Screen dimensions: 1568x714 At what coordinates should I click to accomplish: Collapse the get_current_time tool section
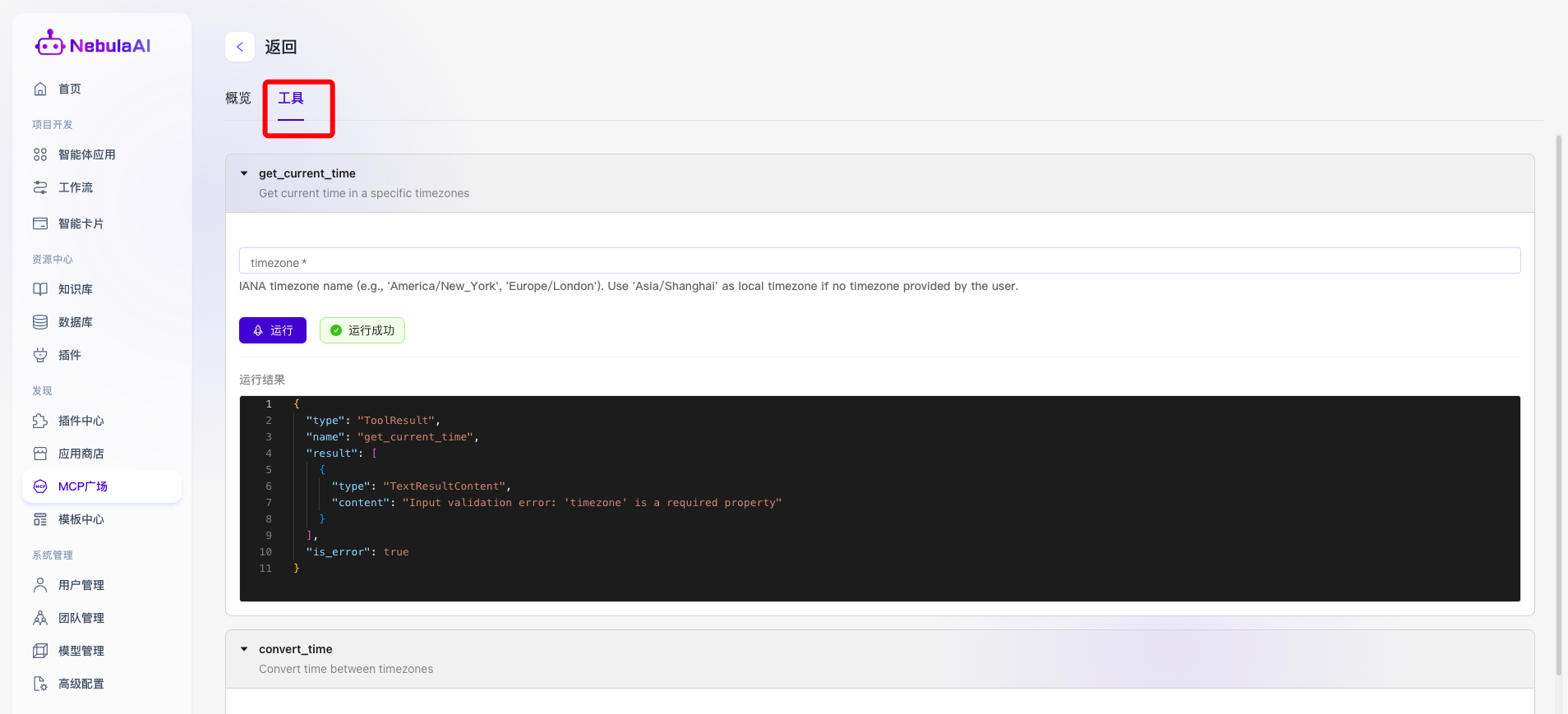tap(244, 173)
